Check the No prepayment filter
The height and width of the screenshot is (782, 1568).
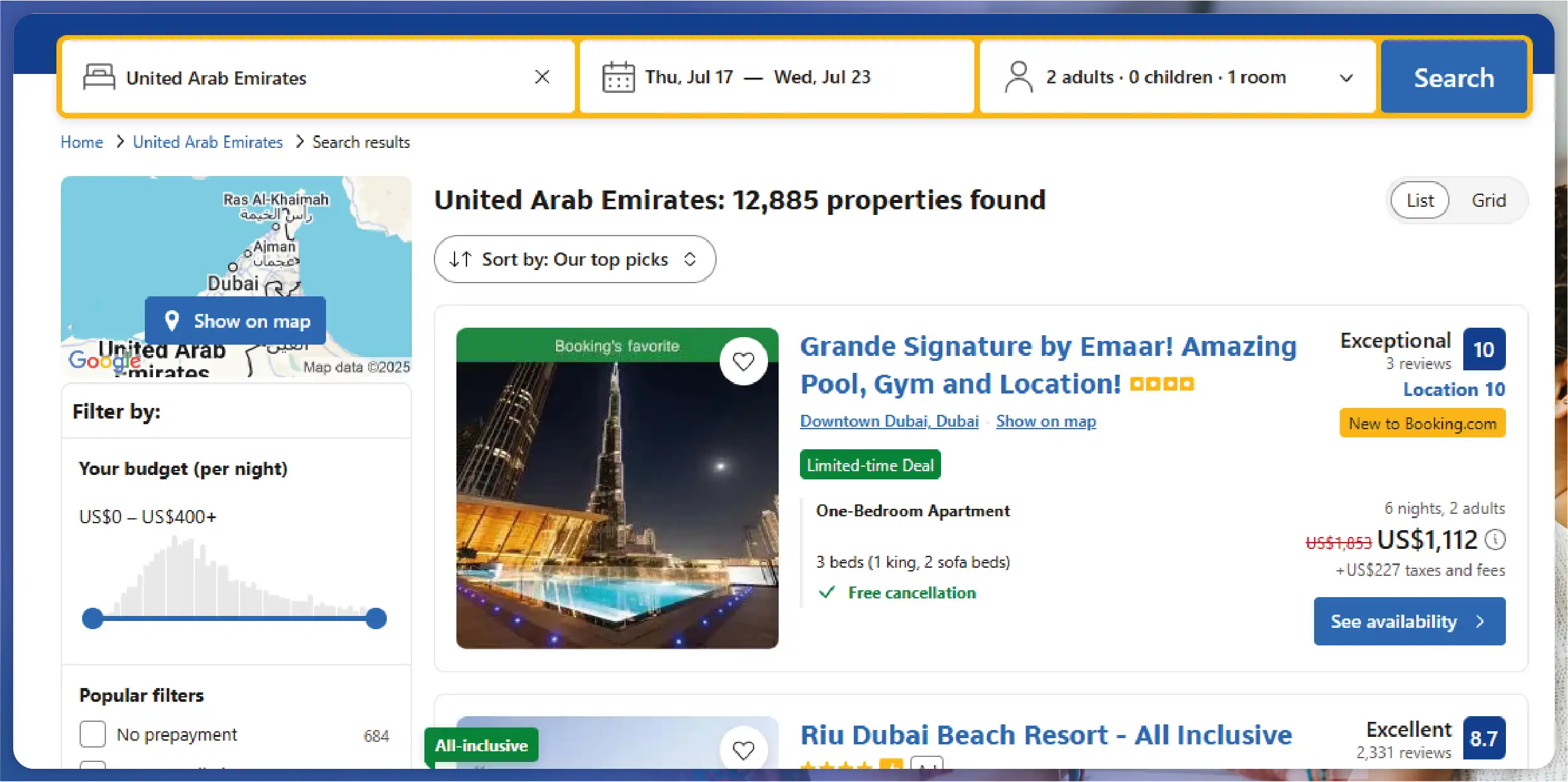(x=93, y=734)
